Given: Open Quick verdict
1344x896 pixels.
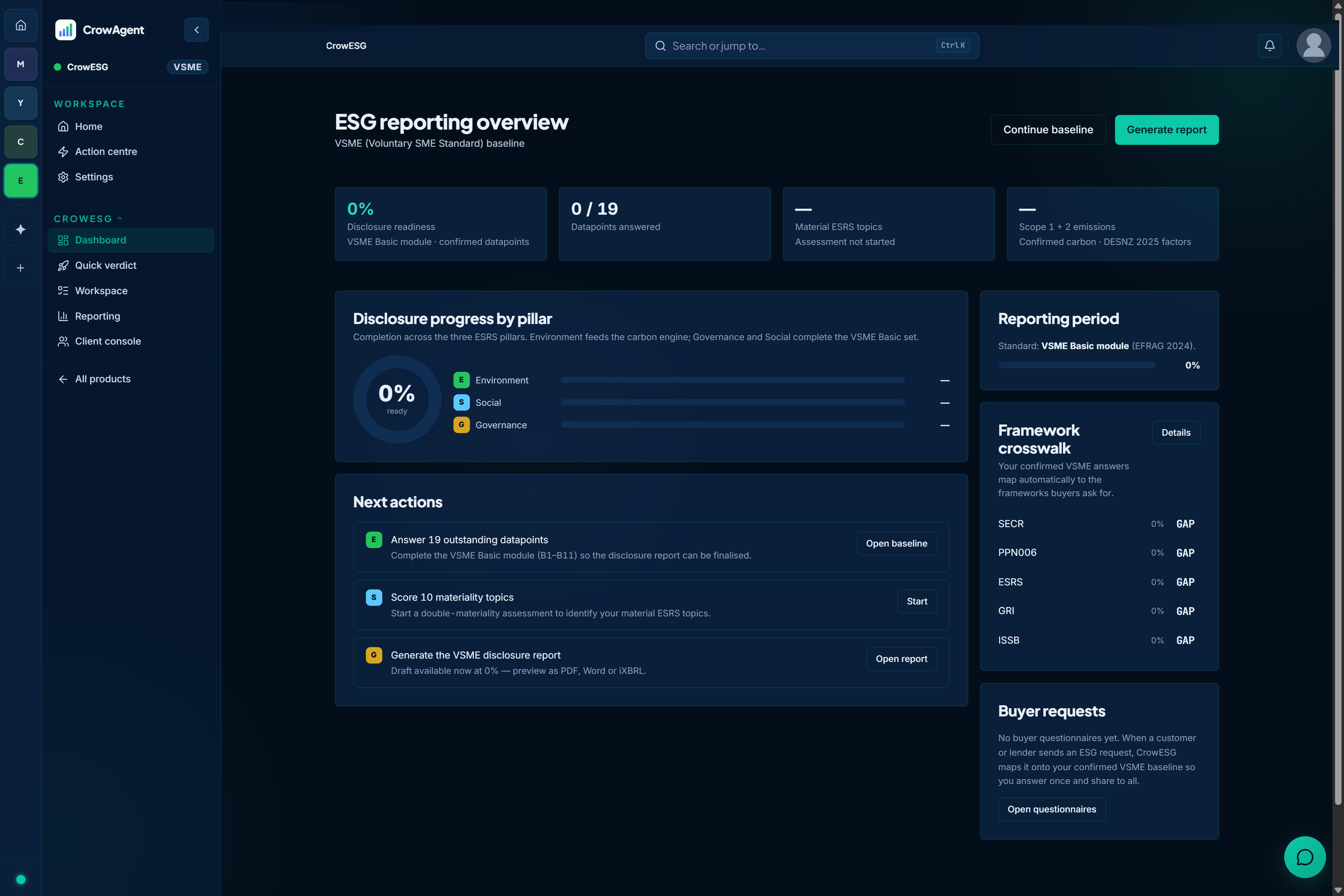Looking at the screenshot, I should point(131,265).
